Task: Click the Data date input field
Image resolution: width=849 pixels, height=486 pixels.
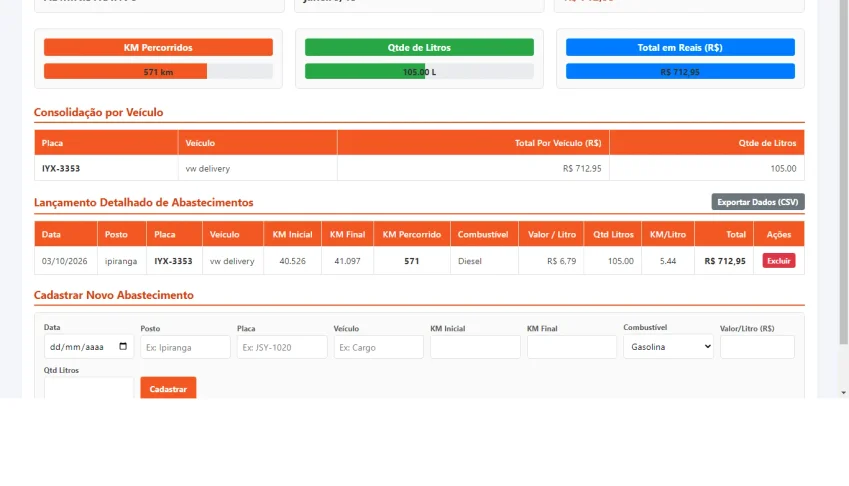Action: click(x=88, y=347)
